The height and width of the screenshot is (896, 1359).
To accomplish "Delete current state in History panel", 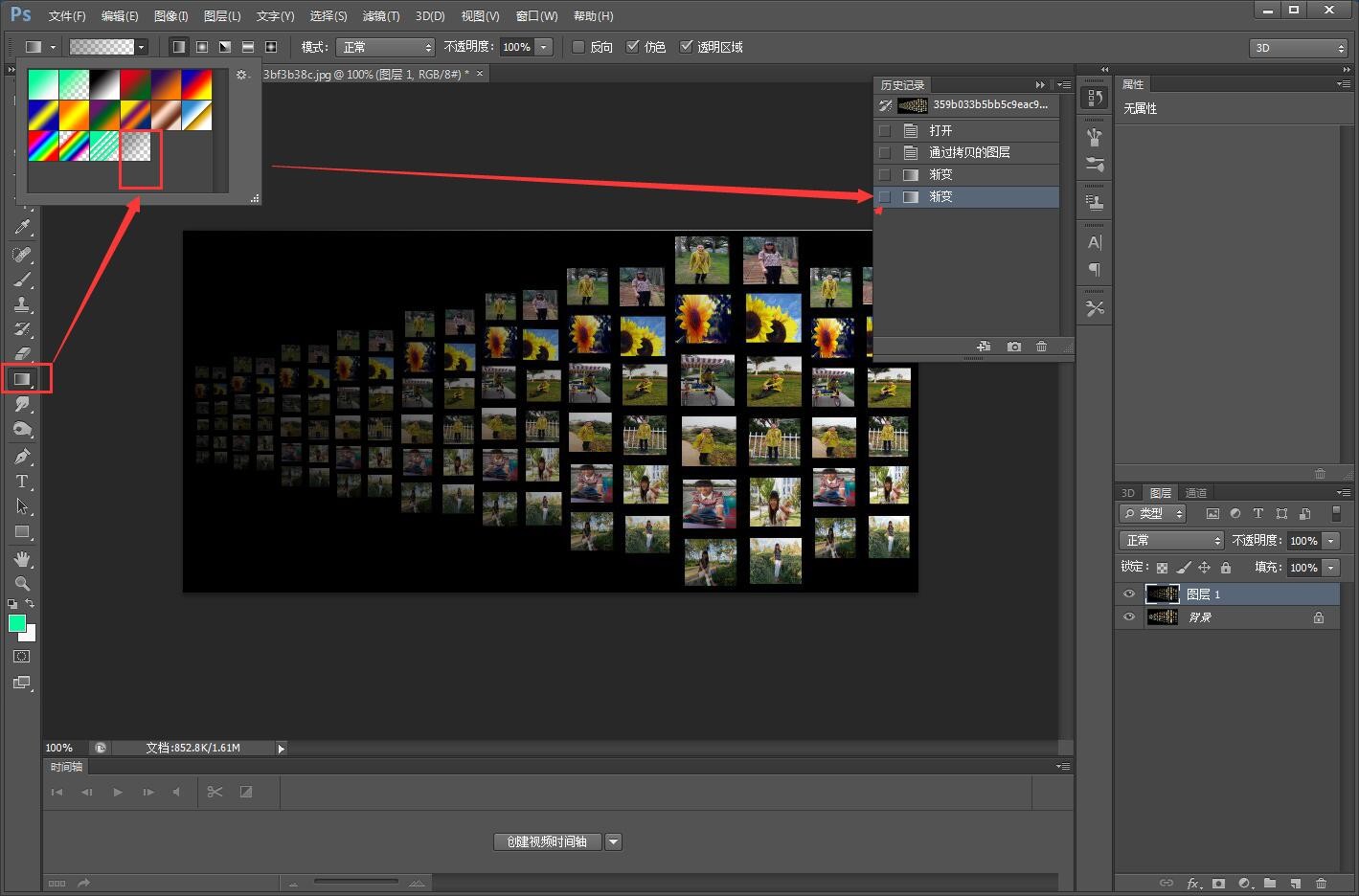I will 1042,347.
